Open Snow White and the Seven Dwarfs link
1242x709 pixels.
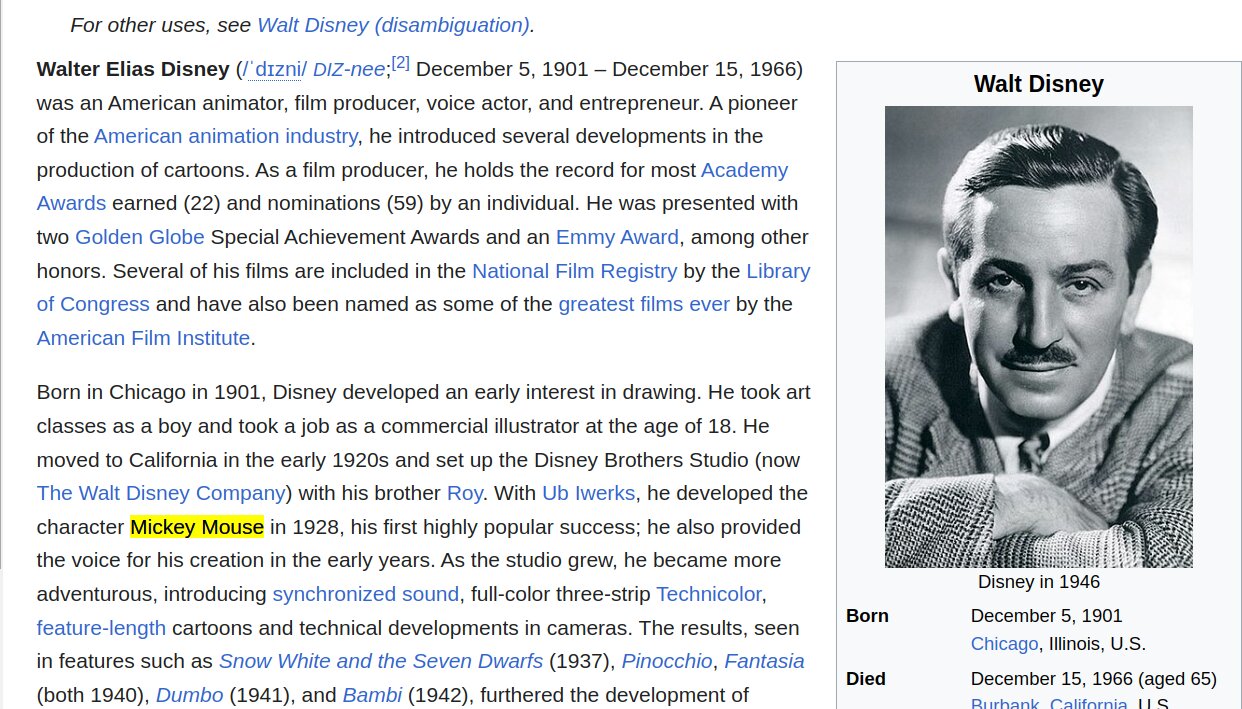pos(380,661)
